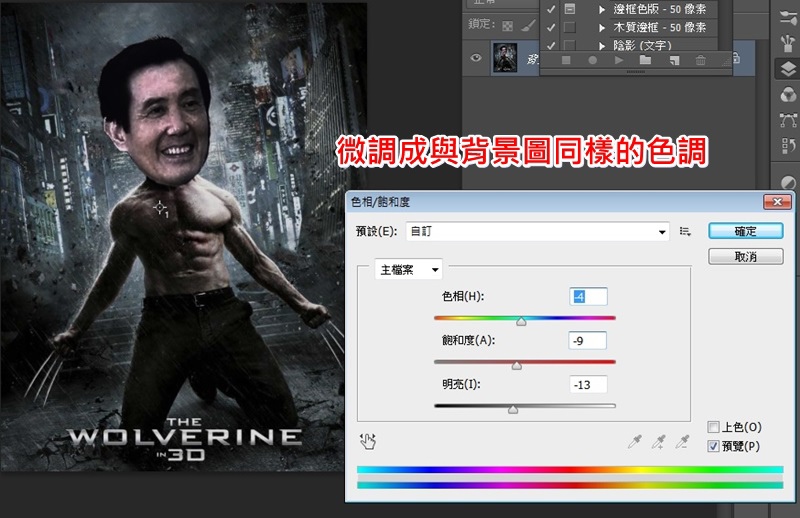Click the 明亮(I) lightness slider handle
This screenshot has width=800, height=518.
(x=513, y=409)
